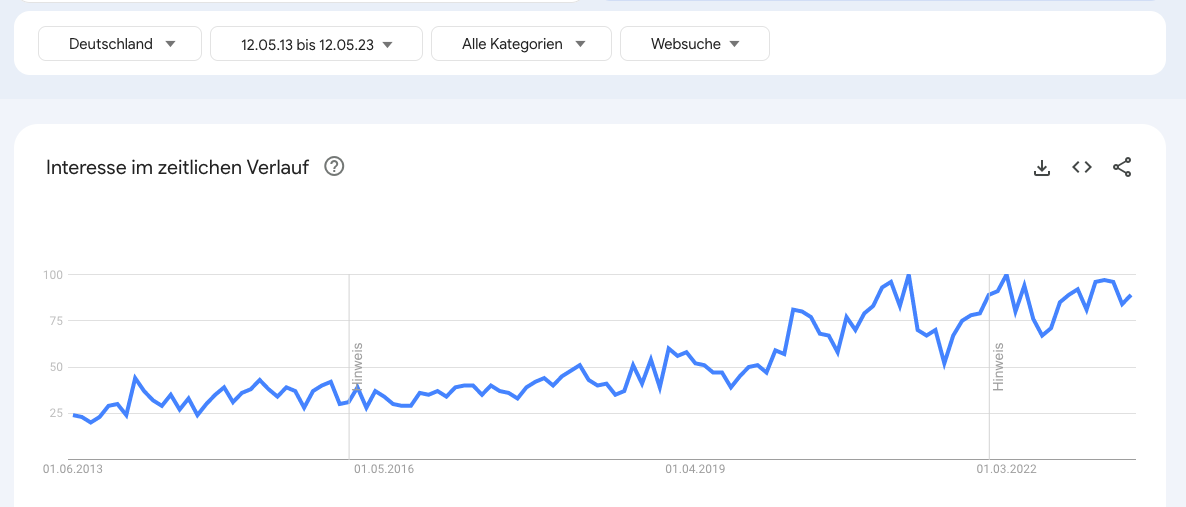Open the Deutschland region dropdown

(x=120, y=44)
